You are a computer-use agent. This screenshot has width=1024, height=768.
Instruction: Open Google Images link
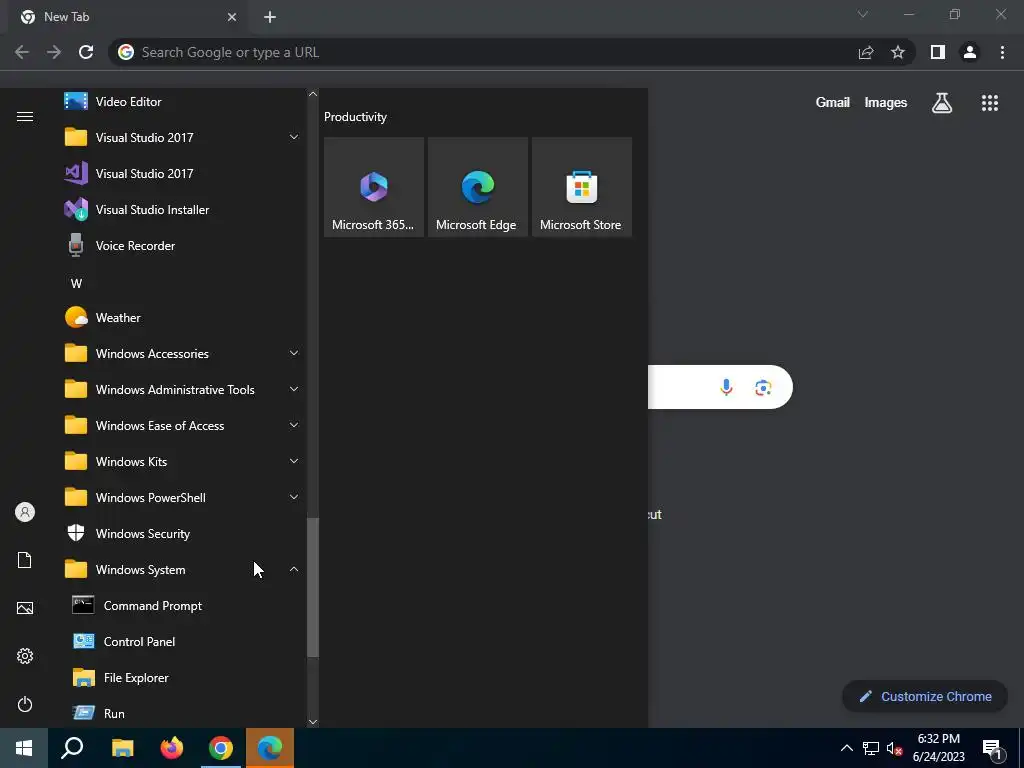coord(886,103)
